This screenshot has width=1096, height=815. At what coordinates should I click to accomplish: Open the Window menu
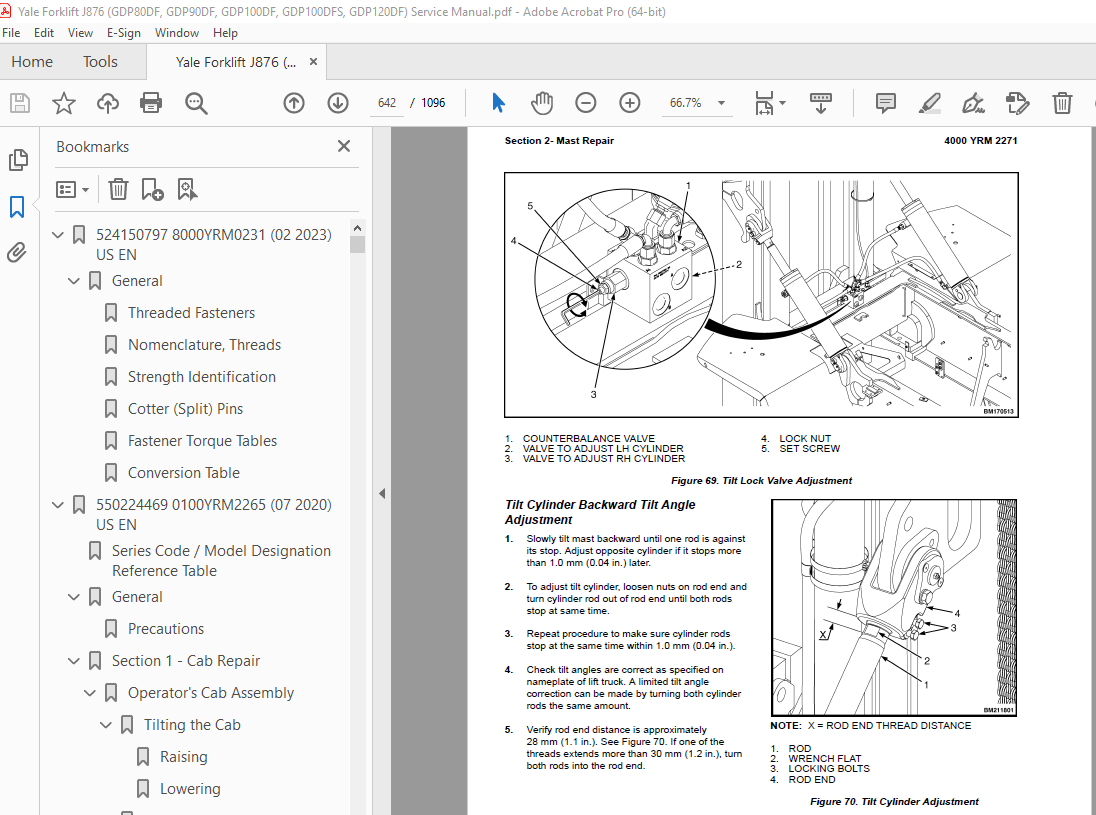[177, 33]
